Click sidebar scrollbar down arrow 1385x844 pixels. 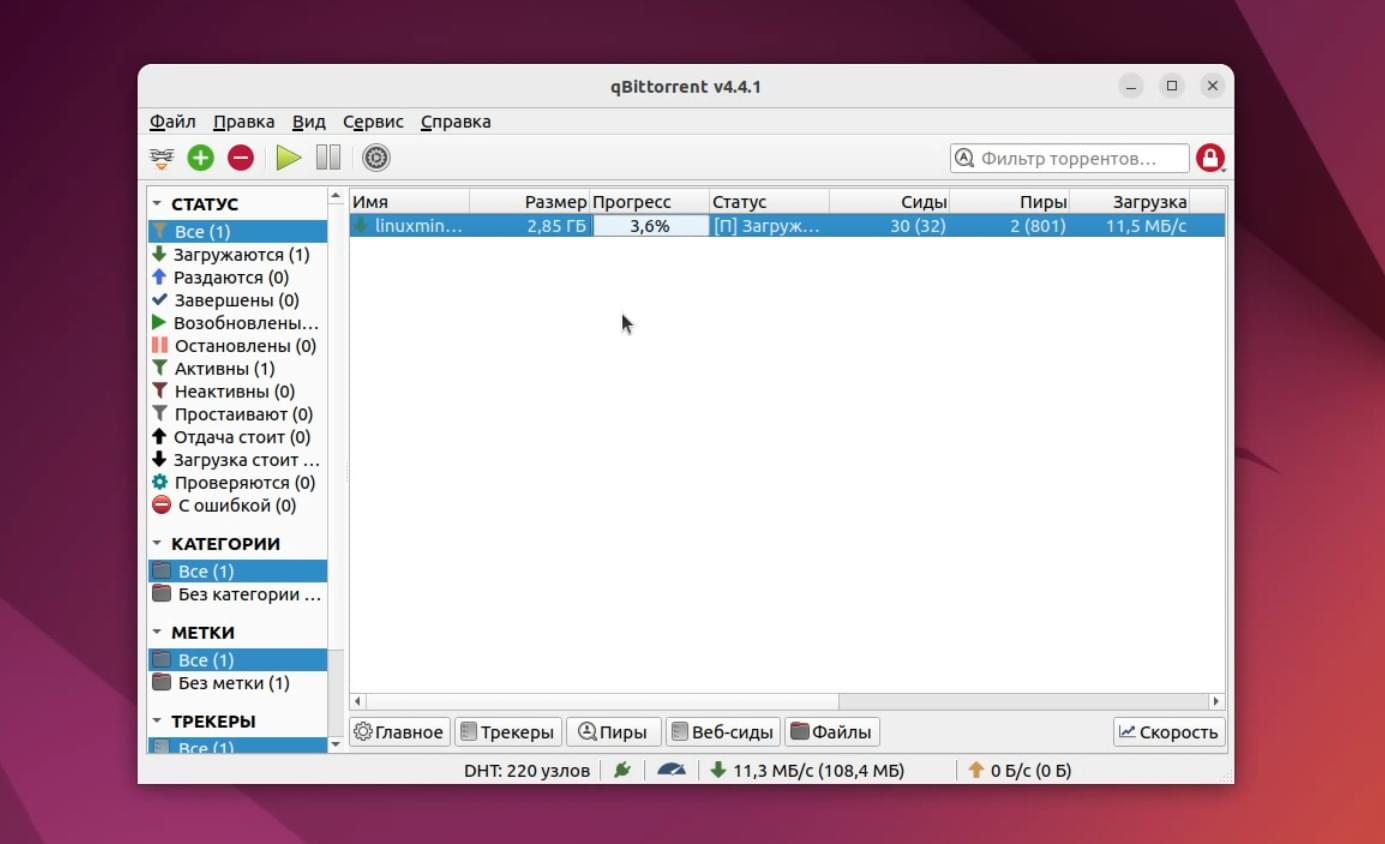point(335,743)
